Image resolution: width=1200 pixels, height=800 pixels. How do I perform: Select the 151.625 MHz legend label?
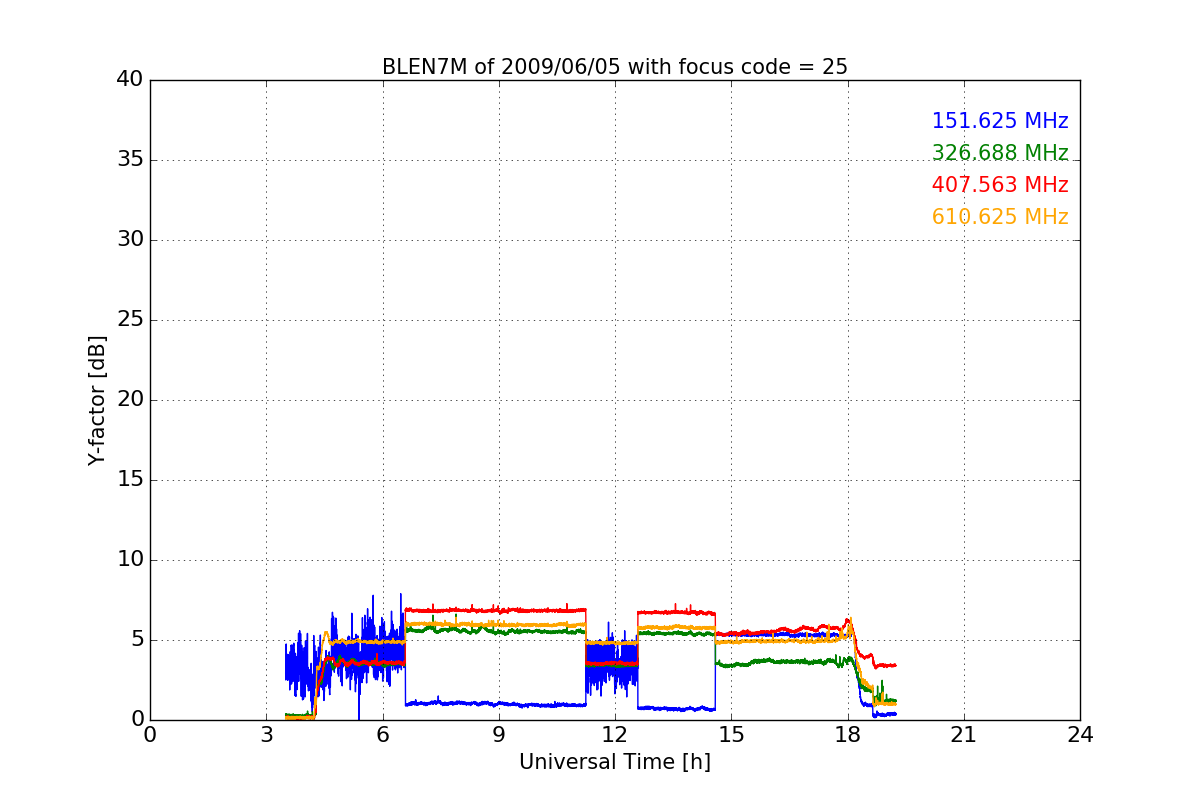point(1000,121)
